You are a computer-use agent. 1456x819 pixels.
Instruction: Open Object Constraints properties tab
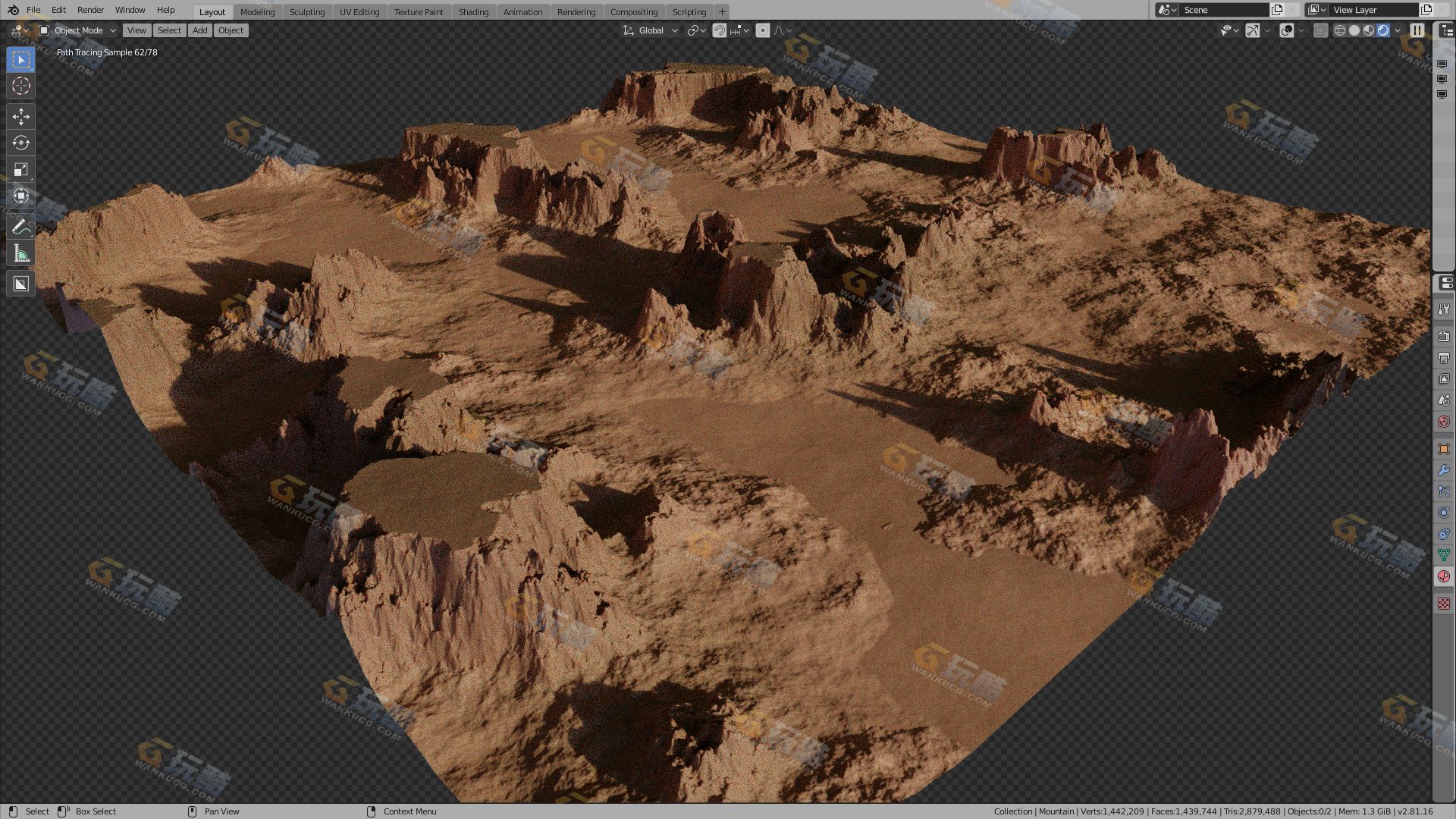coord(1444,534)
